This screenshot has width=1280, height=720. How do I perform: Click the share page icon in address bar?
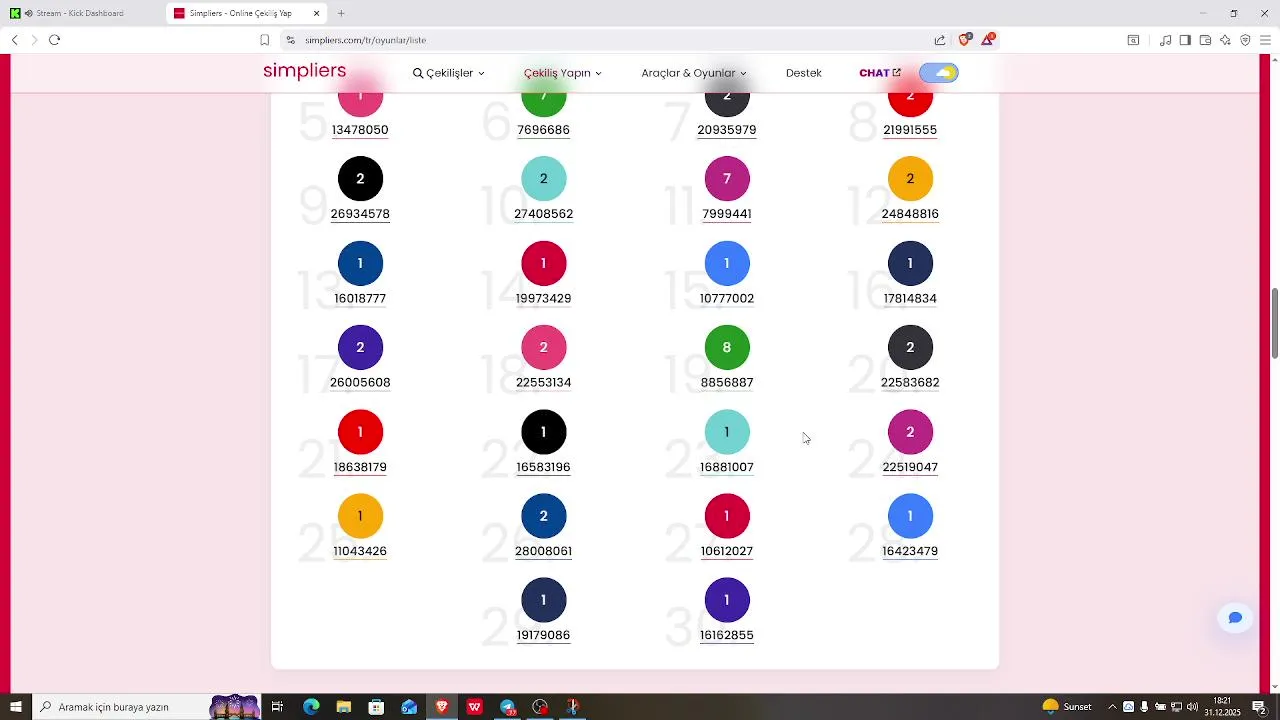[940, 40]
